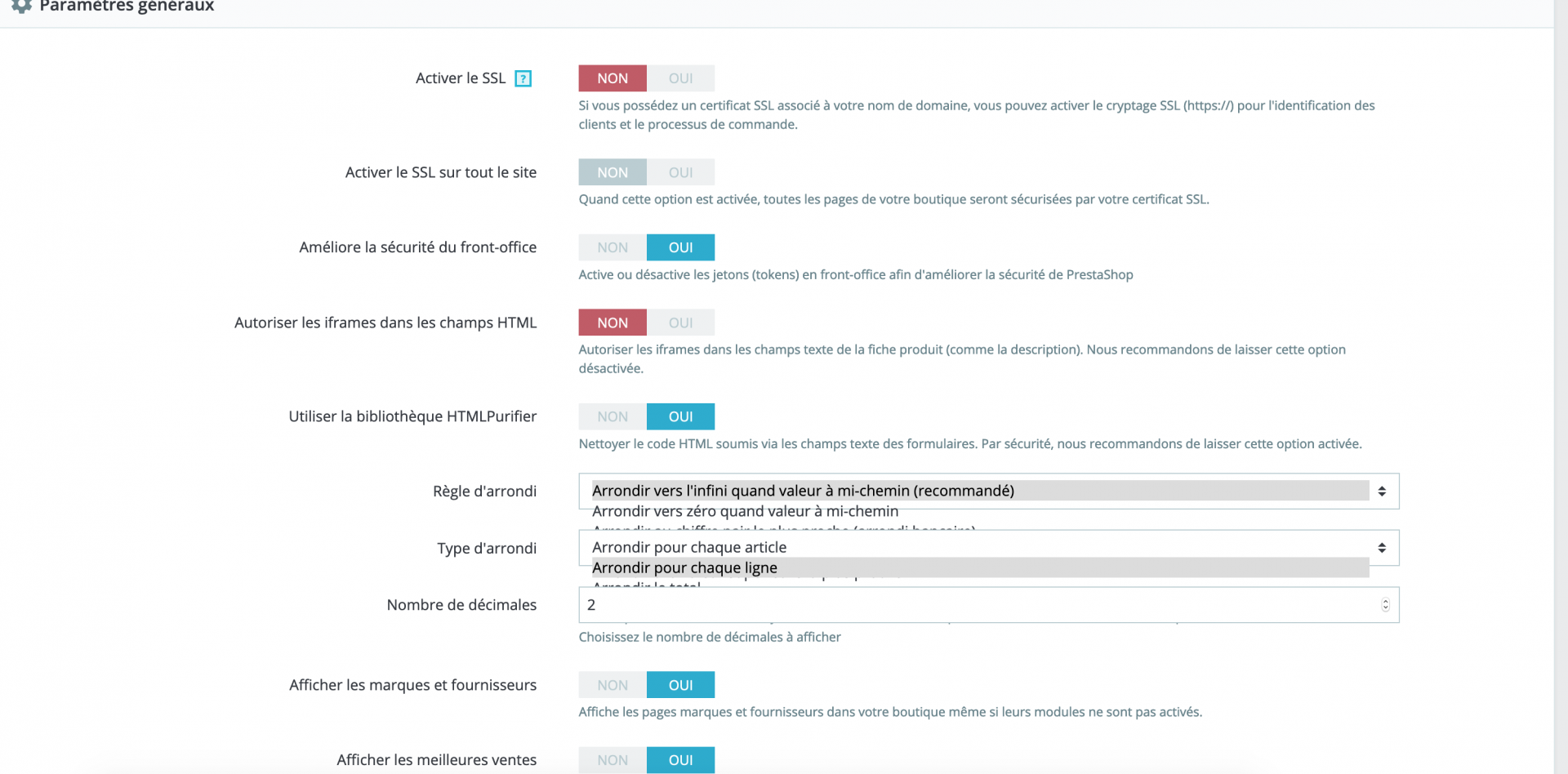Viewport: 1568px width, 774px height.
Task: Open the Type d'arrondi dropdown arrow
Action: click(x=1382, y=548)
